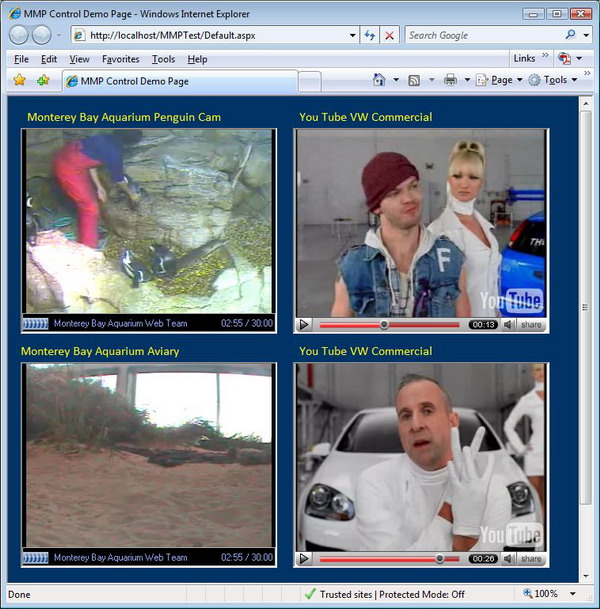Click the Back navigation button

[x=18, y=35]
